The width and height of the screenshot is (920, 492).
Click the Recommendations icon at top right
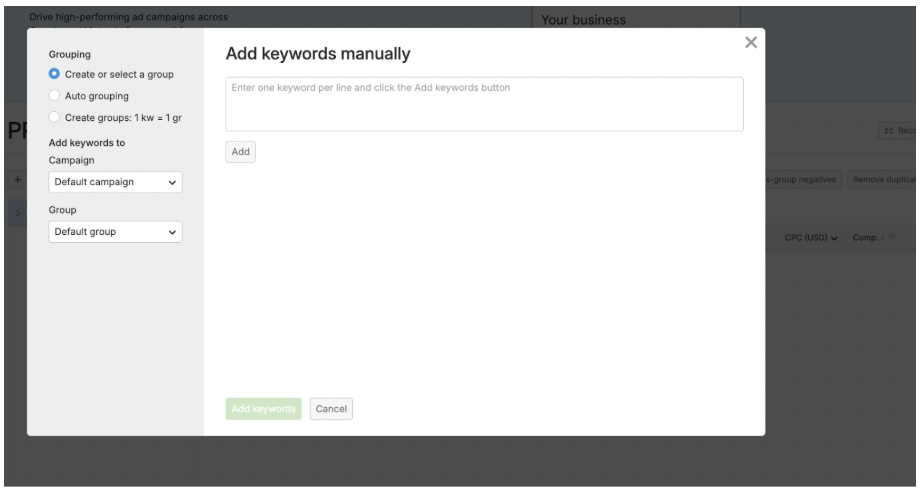click(889, 130)
